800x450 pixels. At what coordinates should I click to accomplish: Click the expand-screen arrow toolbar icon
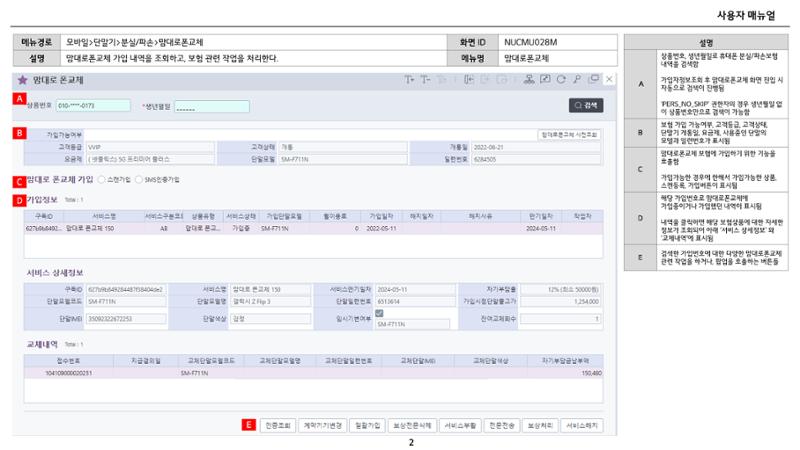545,79
